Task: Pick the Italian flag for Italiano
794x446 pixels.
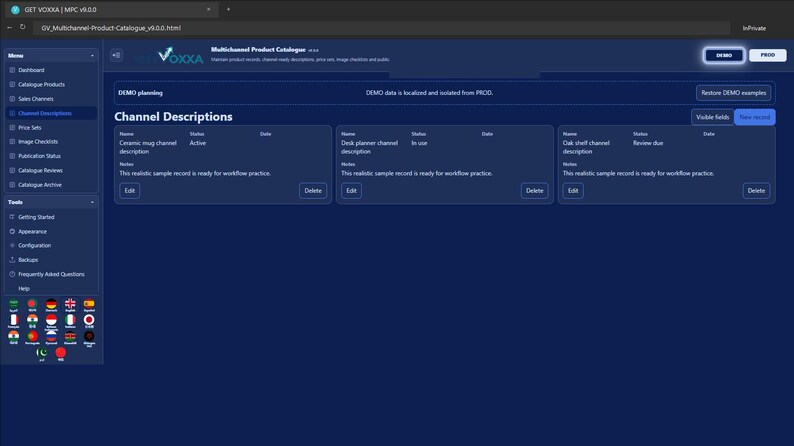Action: pyautogui.click(x=70, y=321)
